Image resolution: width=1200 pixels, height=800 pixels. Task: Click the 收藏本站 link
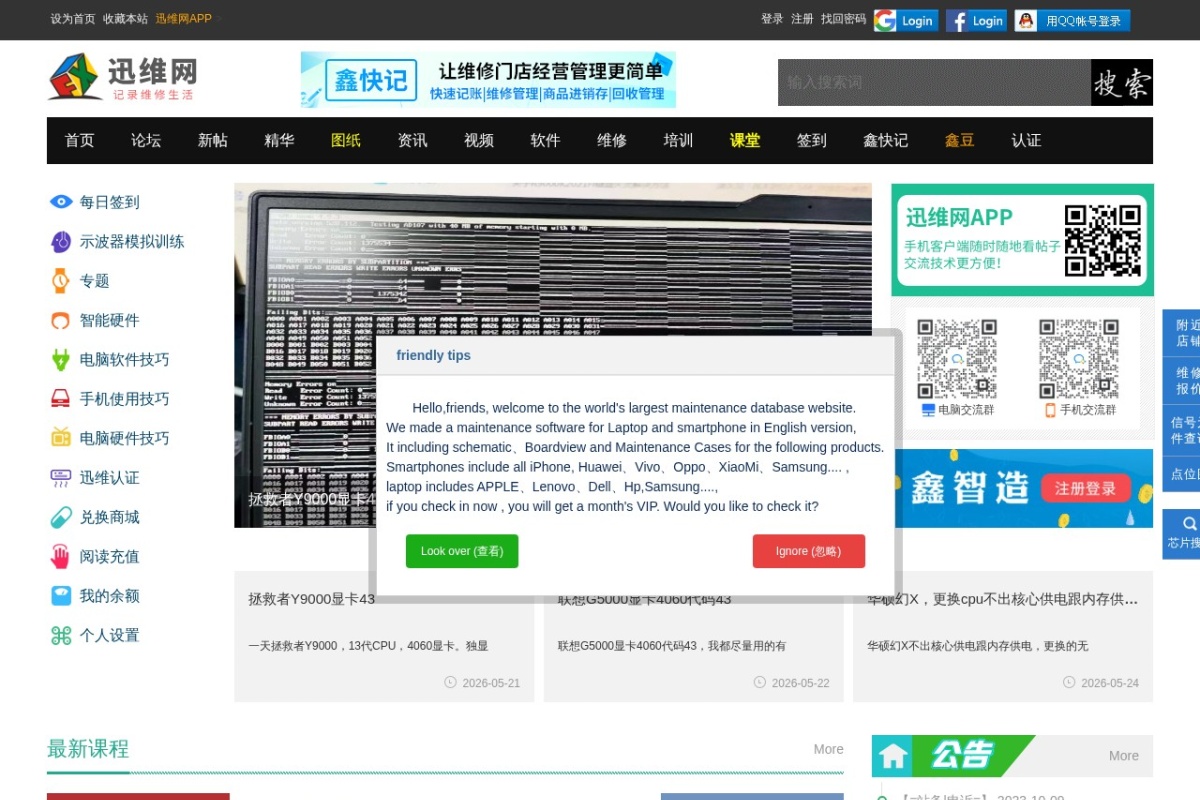tap(125, 19)
